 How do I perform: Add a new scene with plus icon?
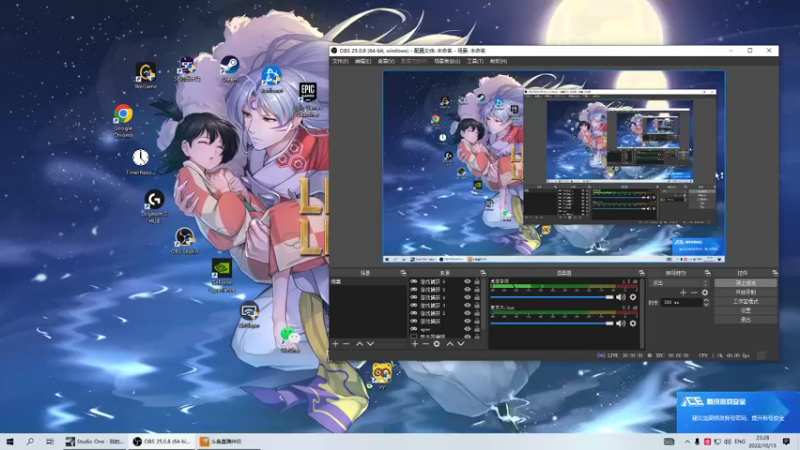pos(335,344)
